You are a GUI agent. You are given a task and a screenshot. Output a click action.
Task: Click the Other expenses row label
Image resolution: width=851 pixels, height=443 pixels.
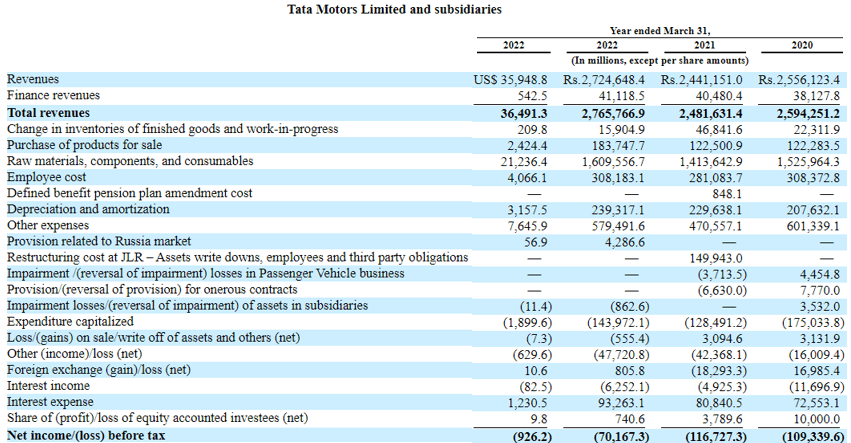tap(48, 225)
